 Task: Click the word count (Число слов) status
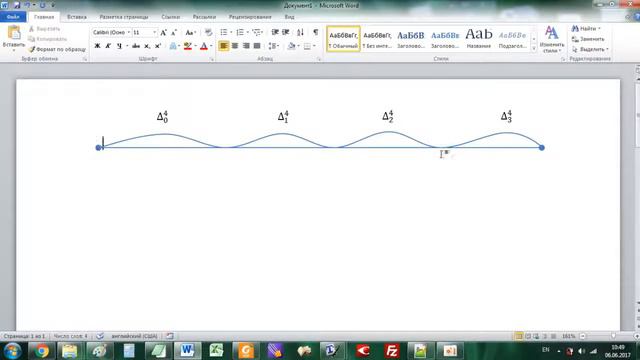pos(71,336)
